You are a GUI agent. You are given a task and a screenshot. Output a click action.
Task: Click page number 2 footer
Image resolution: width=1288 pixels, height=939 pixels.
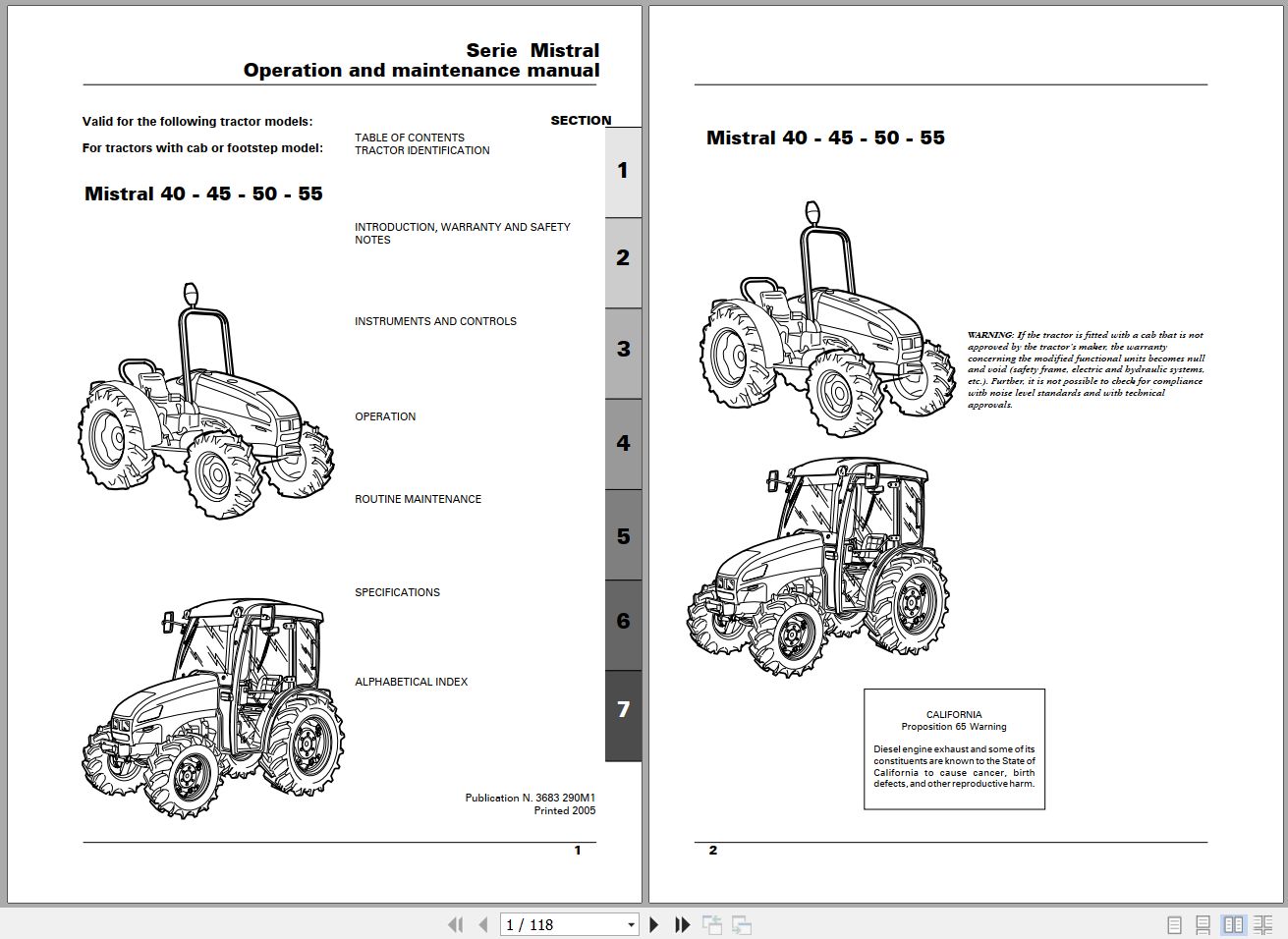click(x=713, y=851)
